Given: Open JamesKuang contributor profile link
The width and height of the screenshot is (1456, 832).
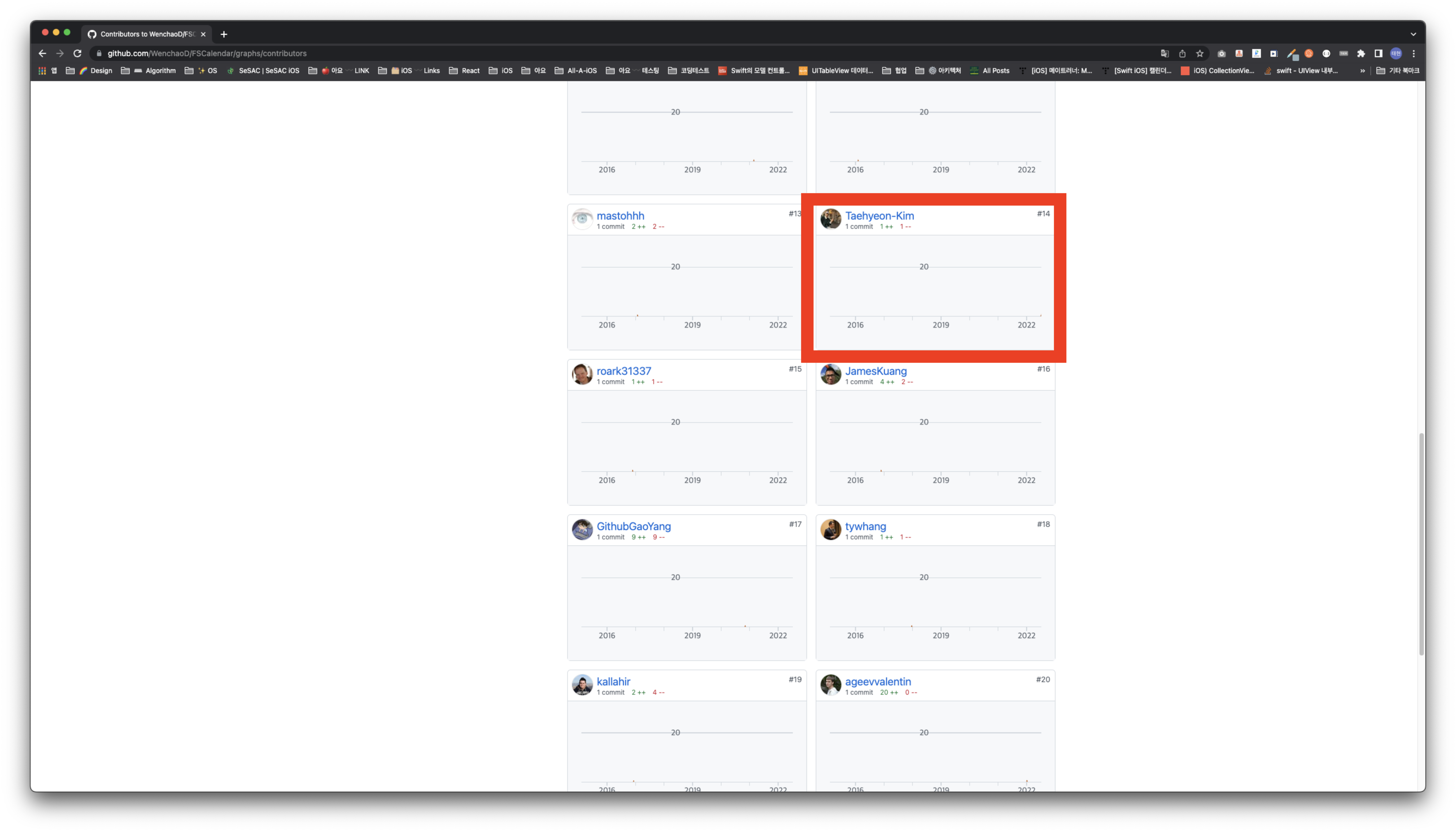Looking at the screenshot, I should (x=875, y=371).
